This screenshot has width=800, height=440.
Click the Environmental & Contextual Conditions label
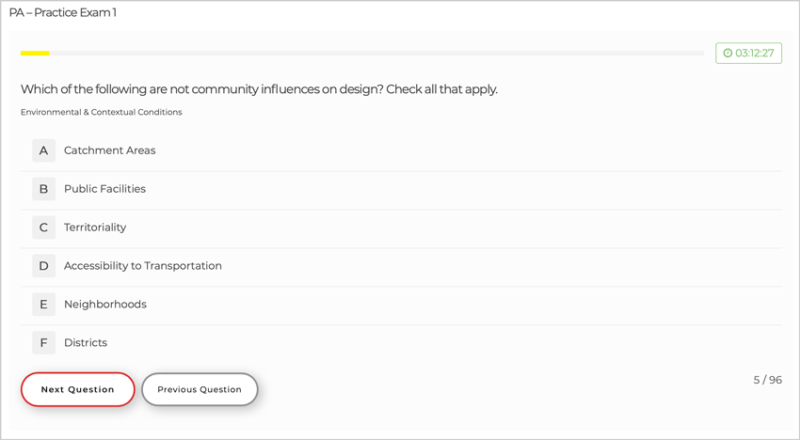click(101, 112)
